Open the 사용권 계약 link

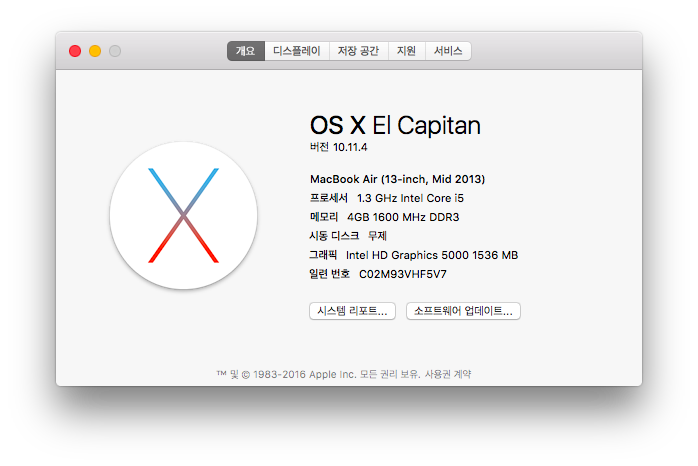click(447, 374)
